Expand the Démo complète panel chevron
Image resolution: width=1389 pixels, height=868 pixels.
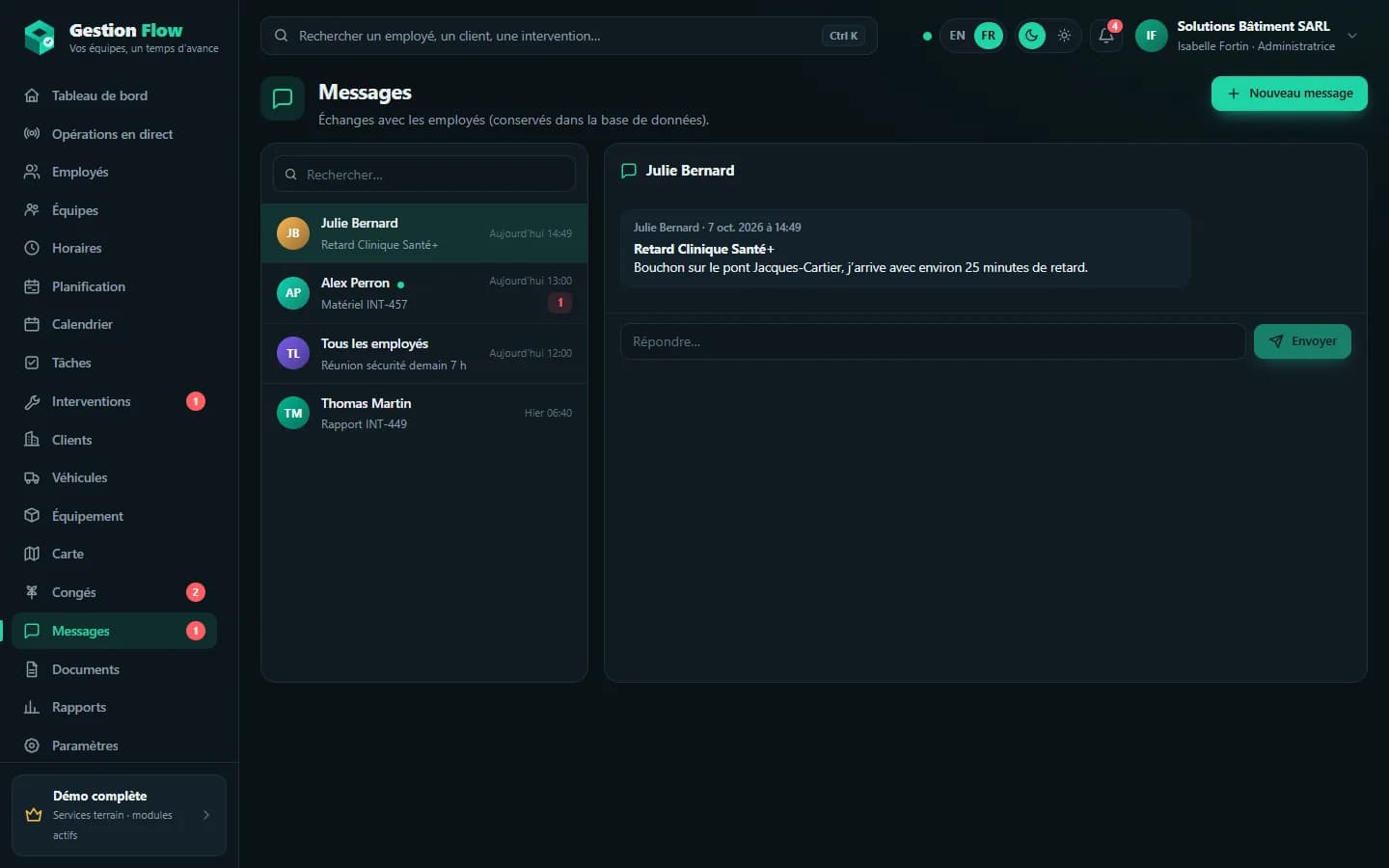tap(206, 815)
